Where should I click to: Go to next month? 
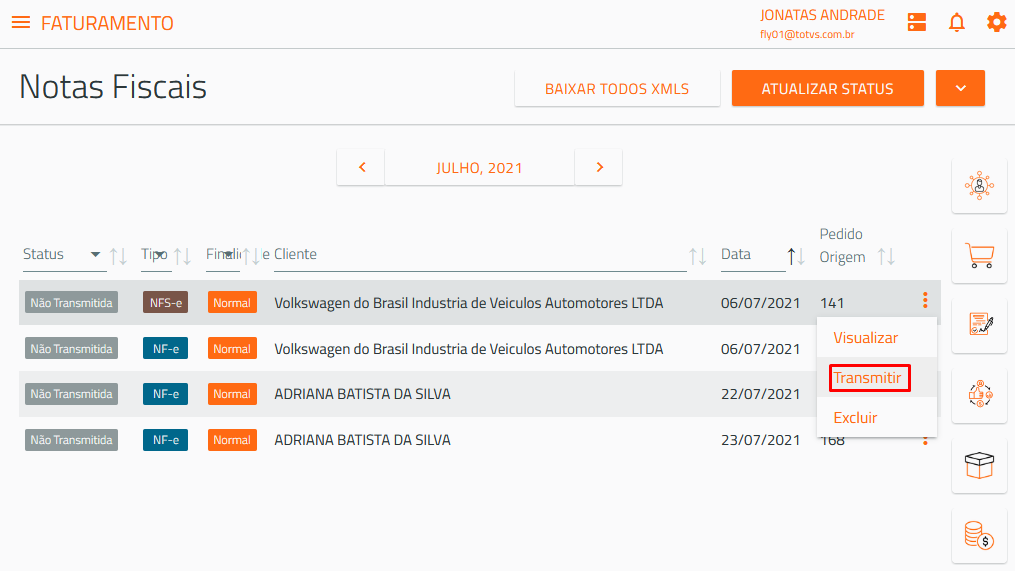point(599,167)
